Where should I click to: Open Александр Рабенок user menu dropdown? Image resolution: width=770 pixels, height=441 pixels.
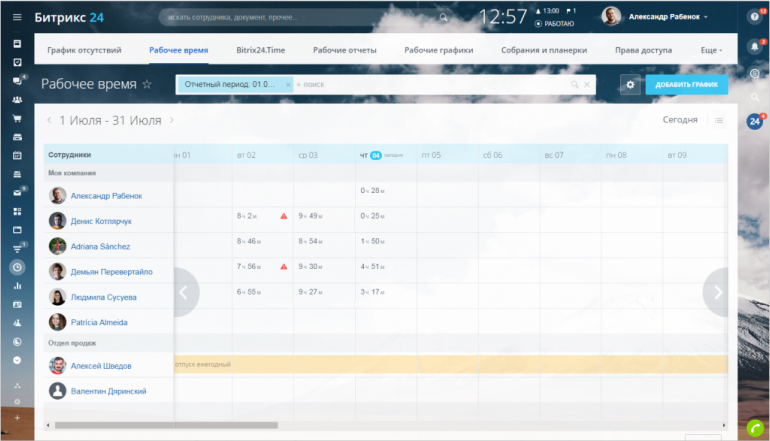tap(705, 17)
